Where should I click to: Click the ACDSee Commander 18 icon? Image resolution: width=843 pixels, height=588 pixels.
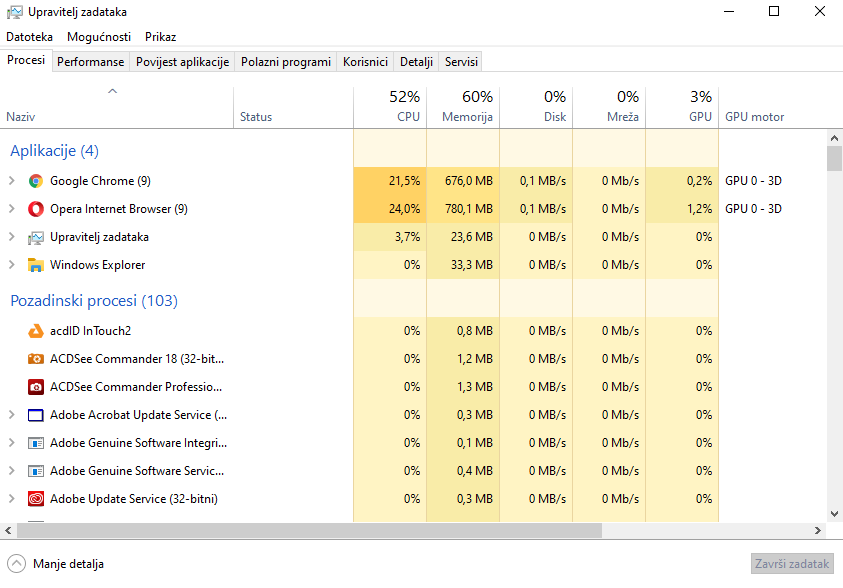[x=35, y=359]
